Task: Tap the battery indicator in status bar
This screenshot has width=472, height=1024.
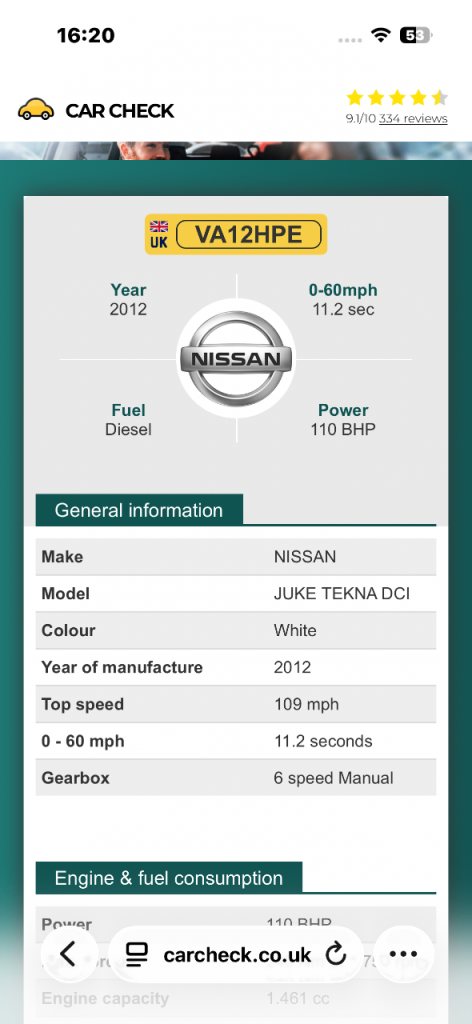Action: 415,35
